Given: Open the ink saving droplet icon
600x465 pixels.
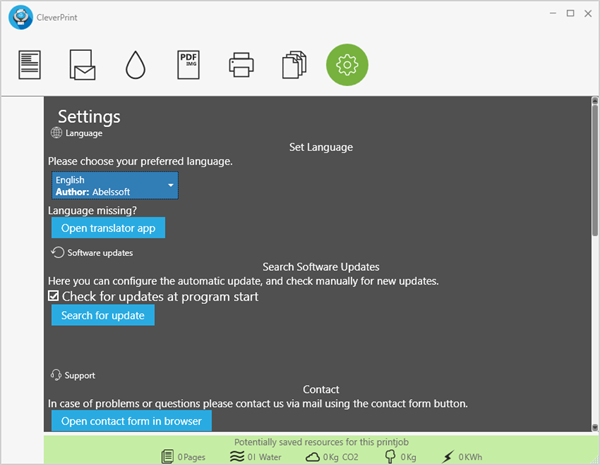Looking at the screenshot, I should [x=135, y=65].
